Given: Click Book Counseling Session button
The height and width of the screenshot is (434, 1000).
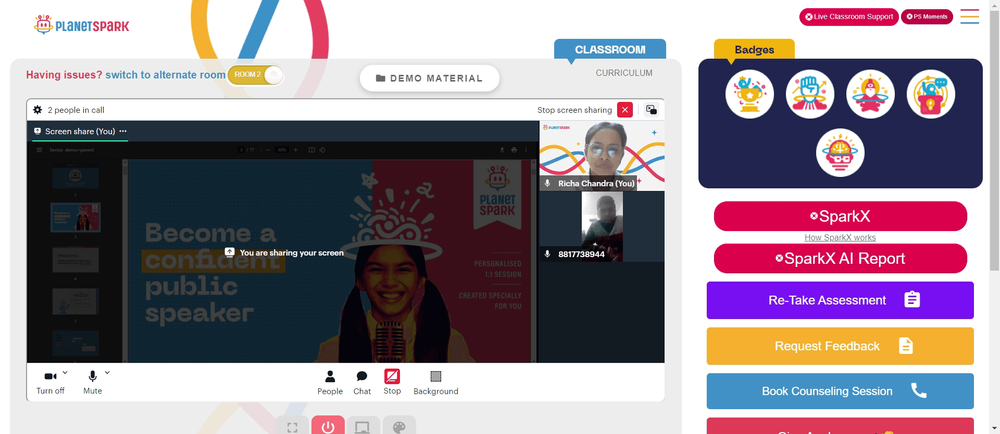Looking at the screenshot, I should coord(840,391).
